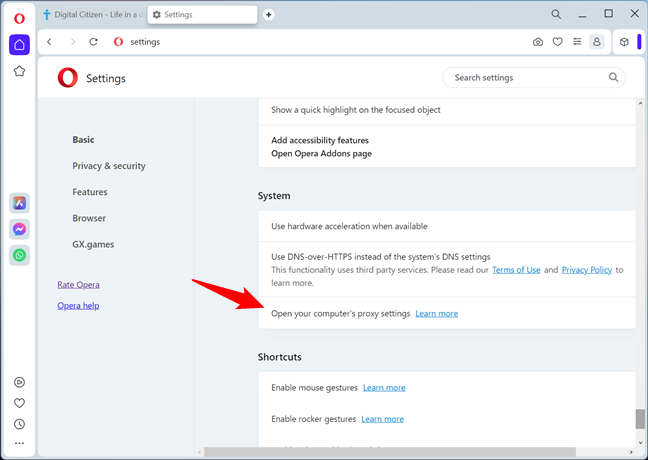
Task: Launch Aria AI from the sidebar
Action: tap(19, 203)
